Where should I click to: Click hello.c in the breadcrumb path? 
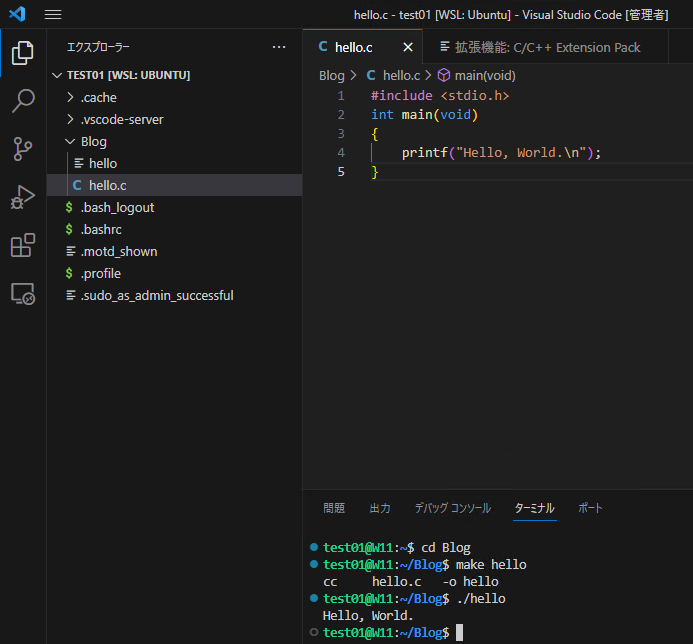click(401, 76)
